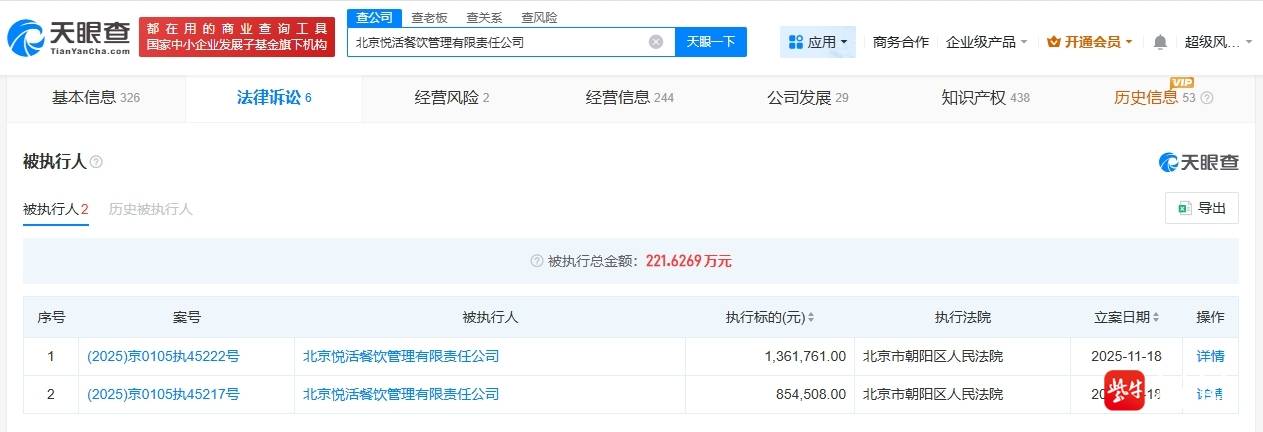Click the TianYanCha logo in header
Screen dimensions: 1263x432
point(68,37)
